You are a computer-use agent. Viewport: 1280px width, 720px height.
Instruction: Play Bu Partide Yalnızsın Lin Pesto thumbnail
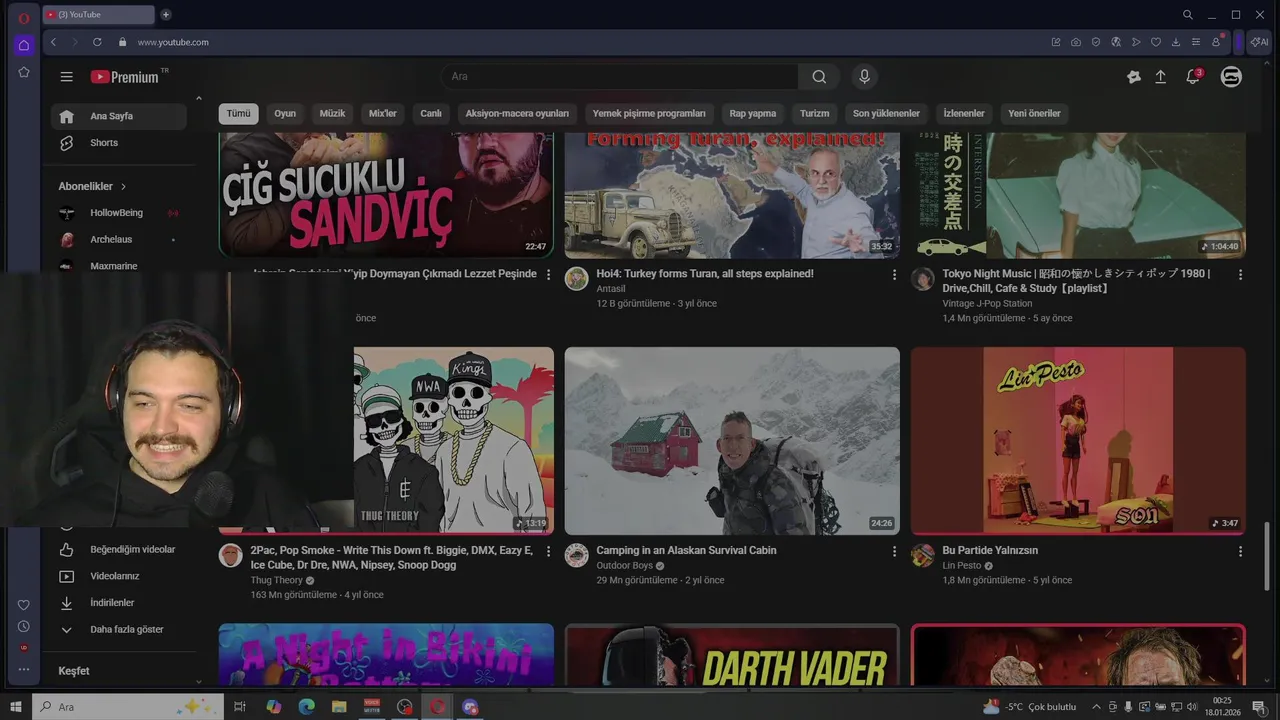(x=1078, y=441)
